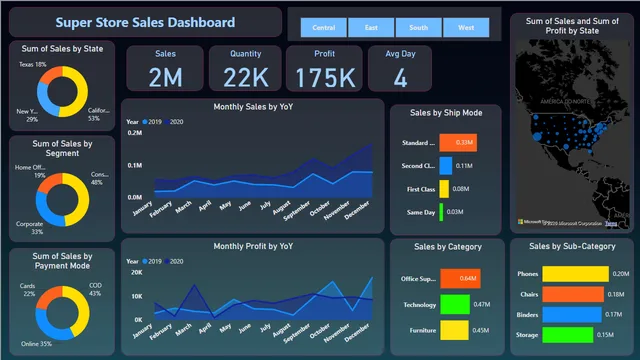Image resolution: width=640 pixels, height=360 pixels.
Task: Select the orange Chairs sub-category bar
Action: click(x=573, y=294)
